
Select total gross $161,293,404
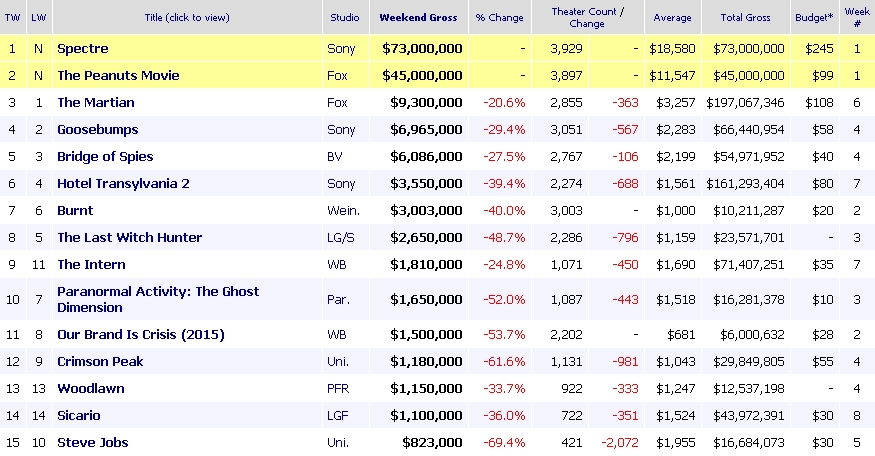pyautogui.click(x=746, y=184)
